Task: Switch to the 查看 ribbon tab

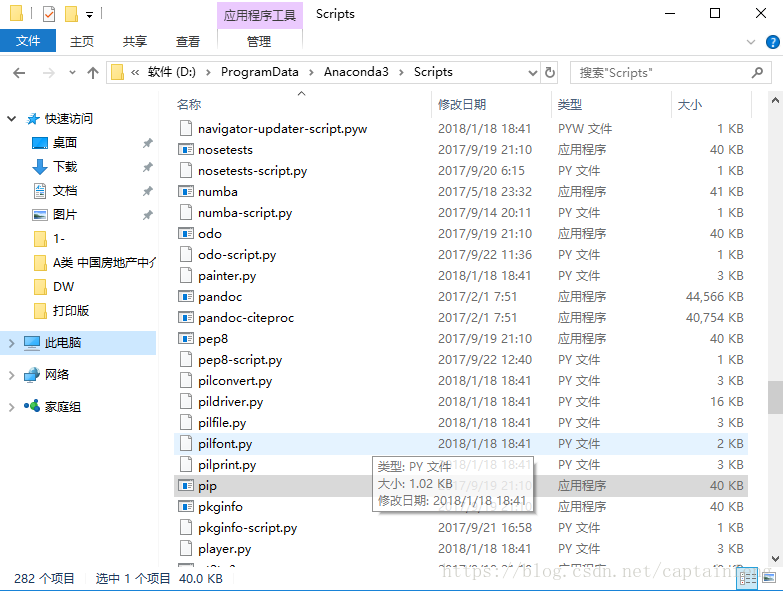Action: pos(188,41)
